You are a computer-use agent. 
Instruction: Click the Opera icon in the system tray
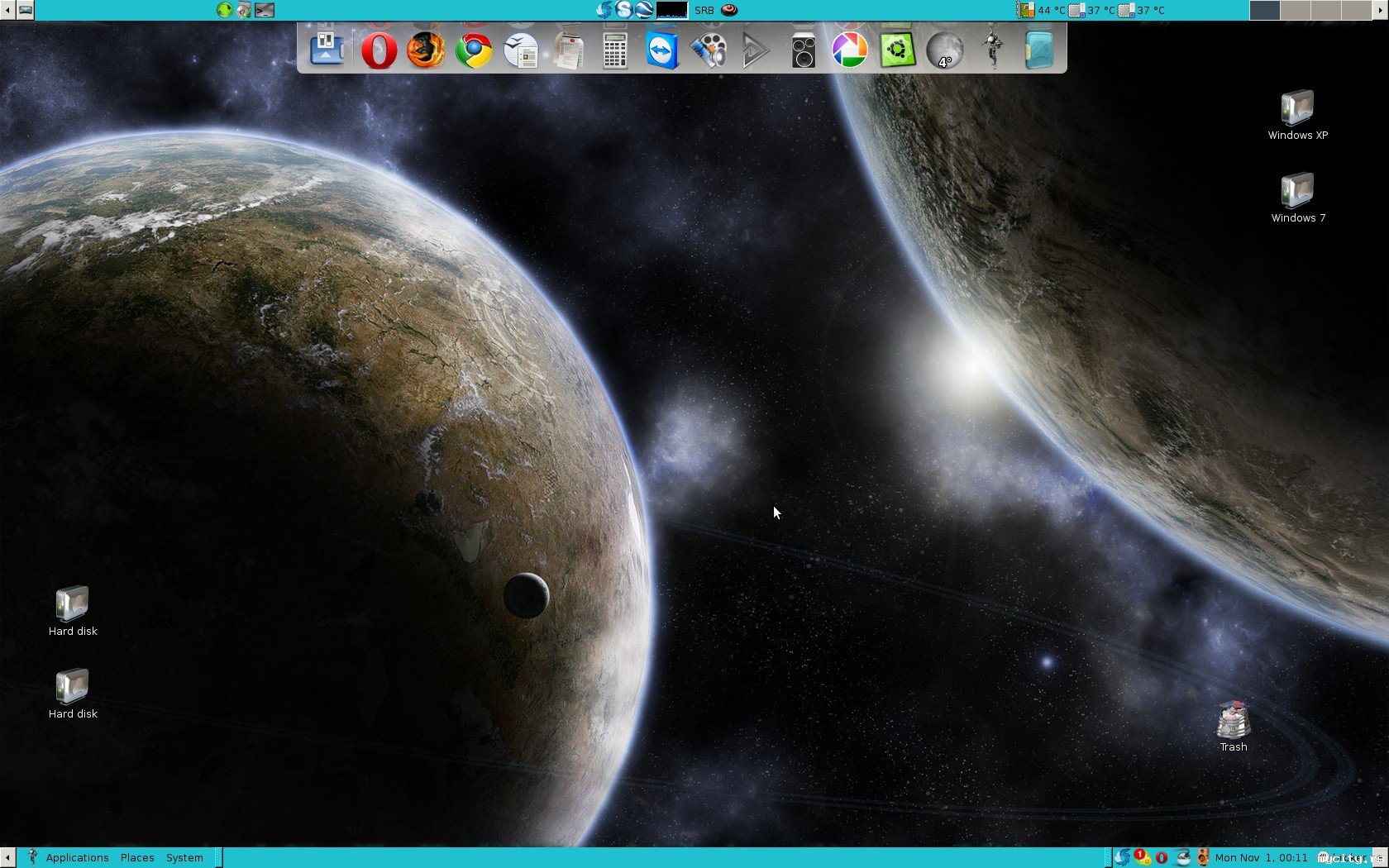(x=1162, y=857)
